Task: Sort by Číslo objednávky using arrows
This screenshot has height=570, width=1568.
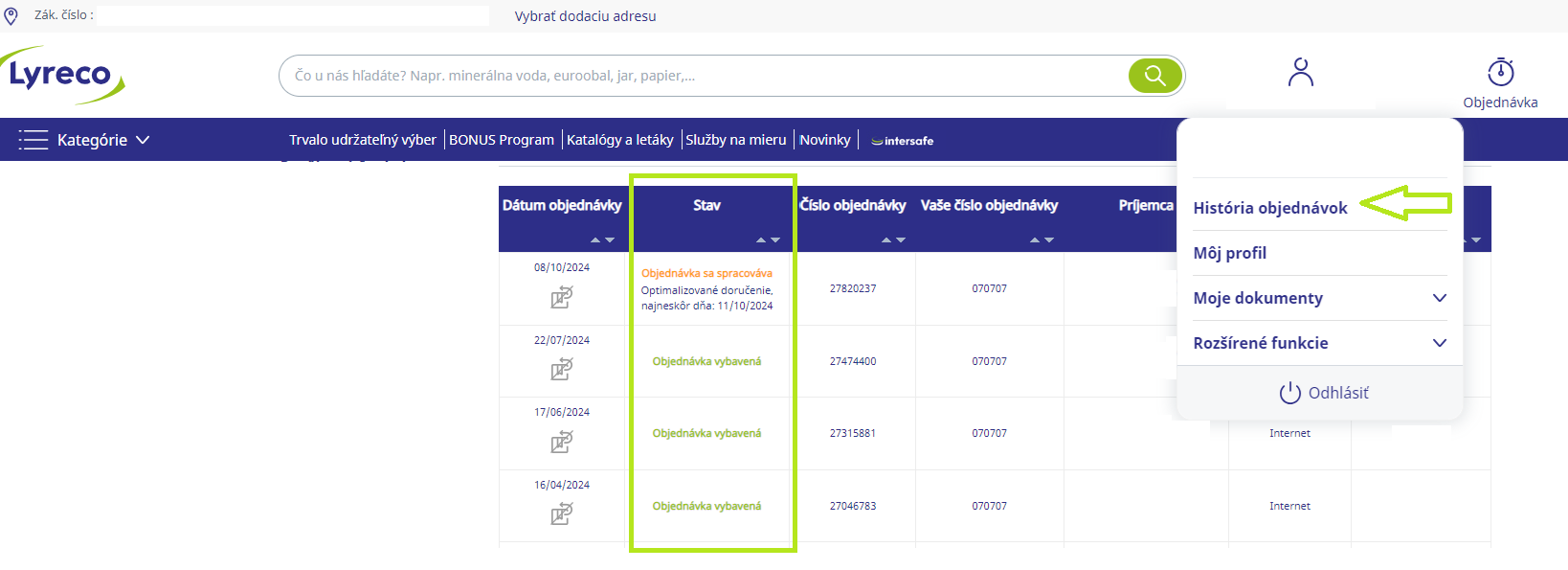Action: (x=893, y=240)
